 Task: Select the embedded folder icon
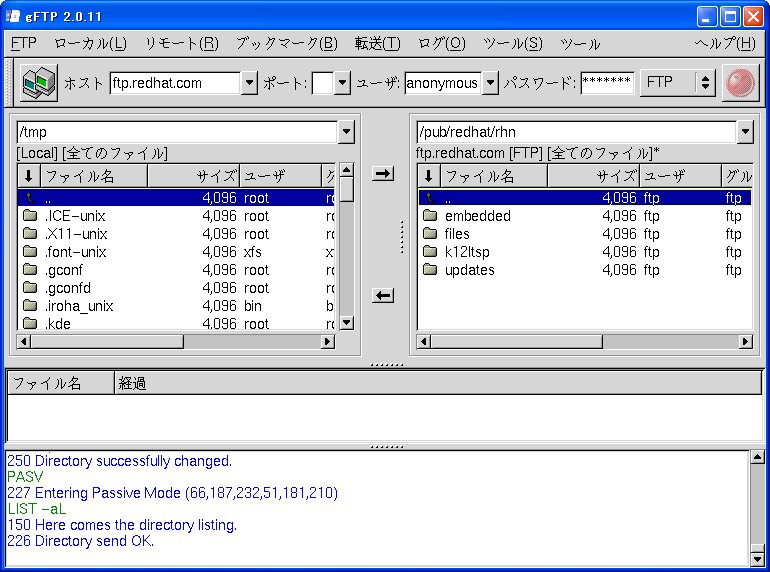(x=430, y=216)
